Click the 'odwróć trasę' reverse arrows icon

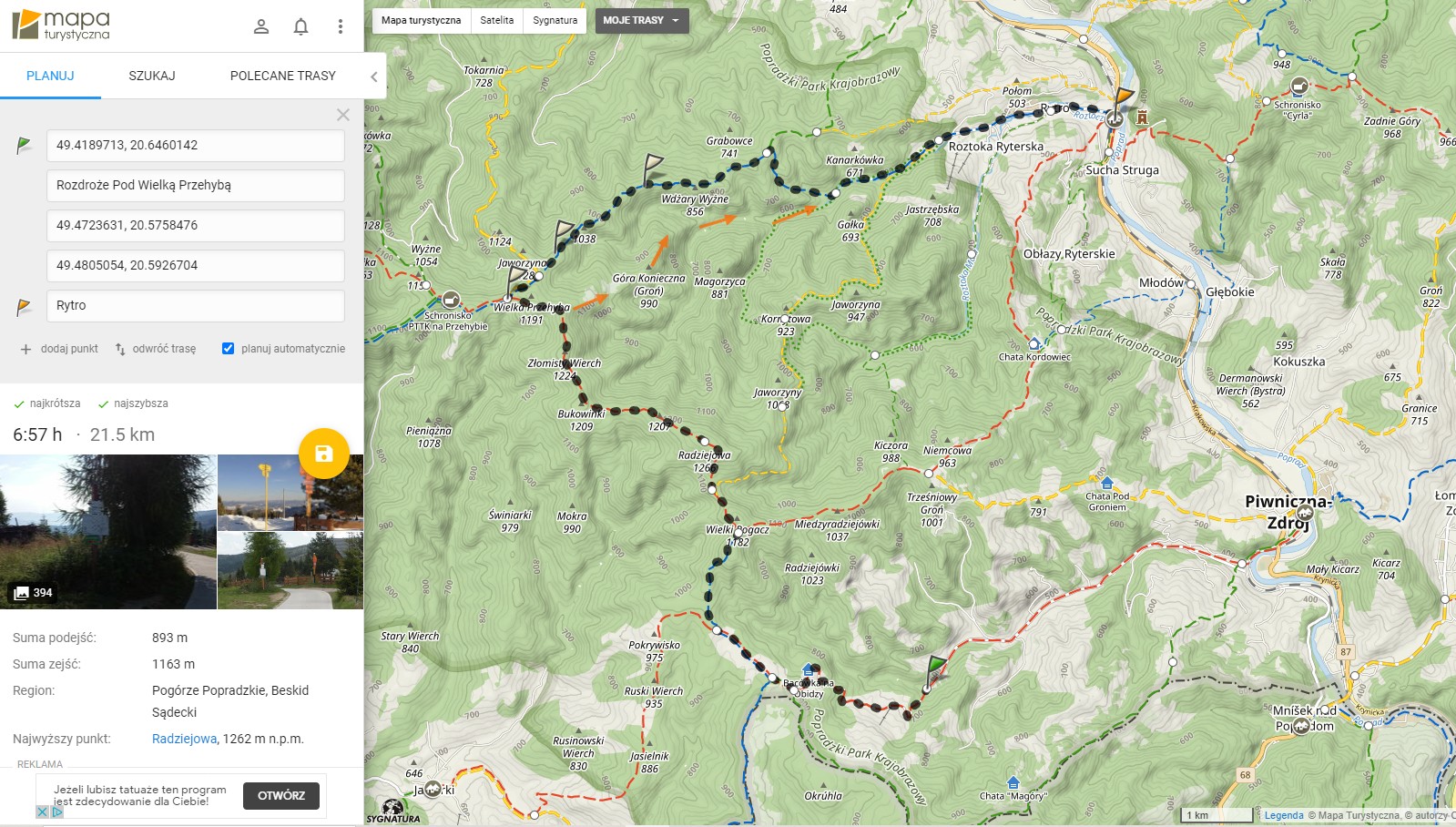tap(120, 349)
